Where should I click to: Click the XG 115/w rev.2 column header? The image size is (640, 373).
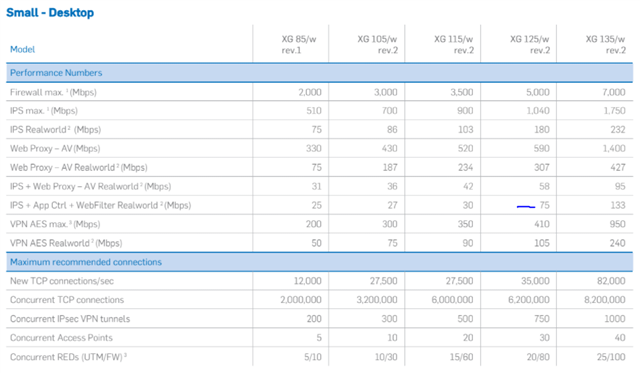click(453, 44)
